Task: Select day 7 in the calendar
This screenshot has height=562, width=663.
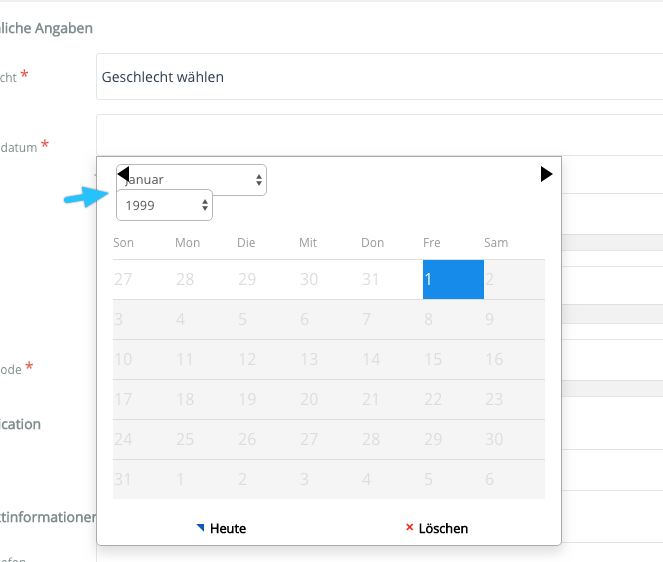Action: point(392,319)
